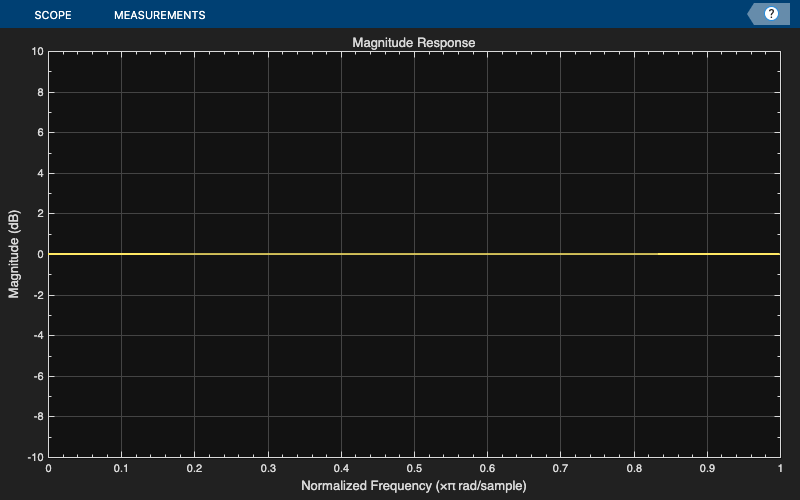Open the help question mark icon
The width and height of the screenshot is (800, 500).
[771, 14]
